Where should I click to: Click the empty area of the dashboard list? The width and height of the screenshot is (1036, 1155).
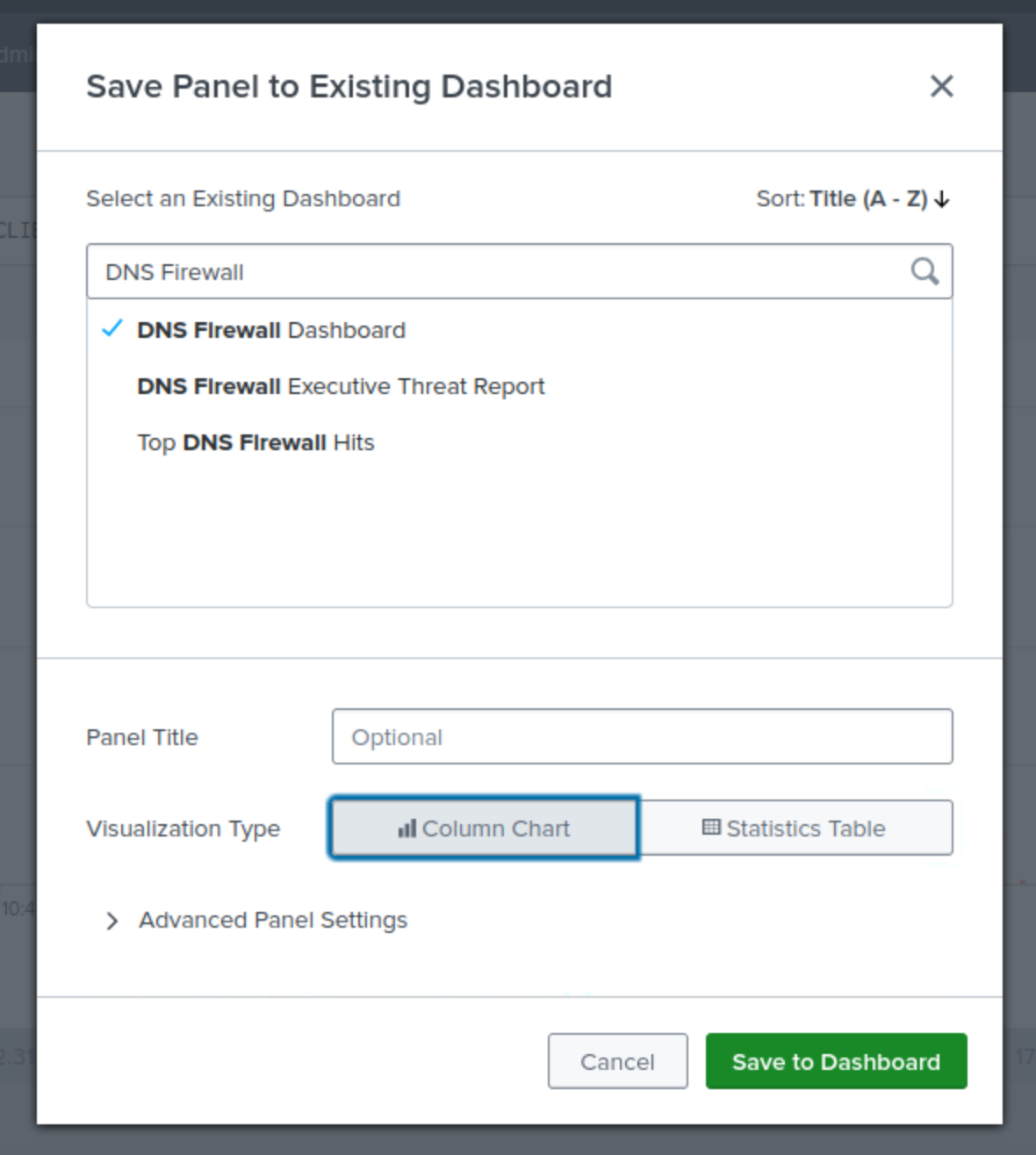[x=518, y=535]
